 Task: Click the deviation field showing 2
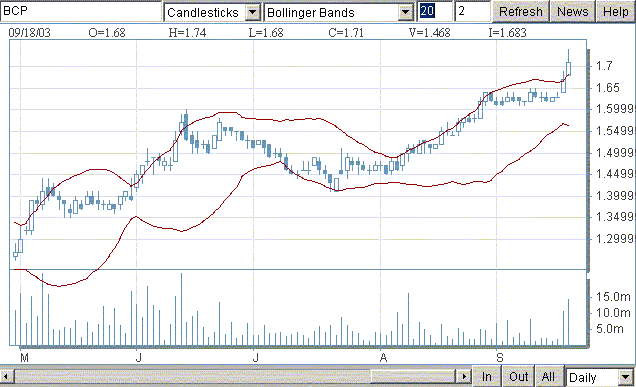coord(473,11)
